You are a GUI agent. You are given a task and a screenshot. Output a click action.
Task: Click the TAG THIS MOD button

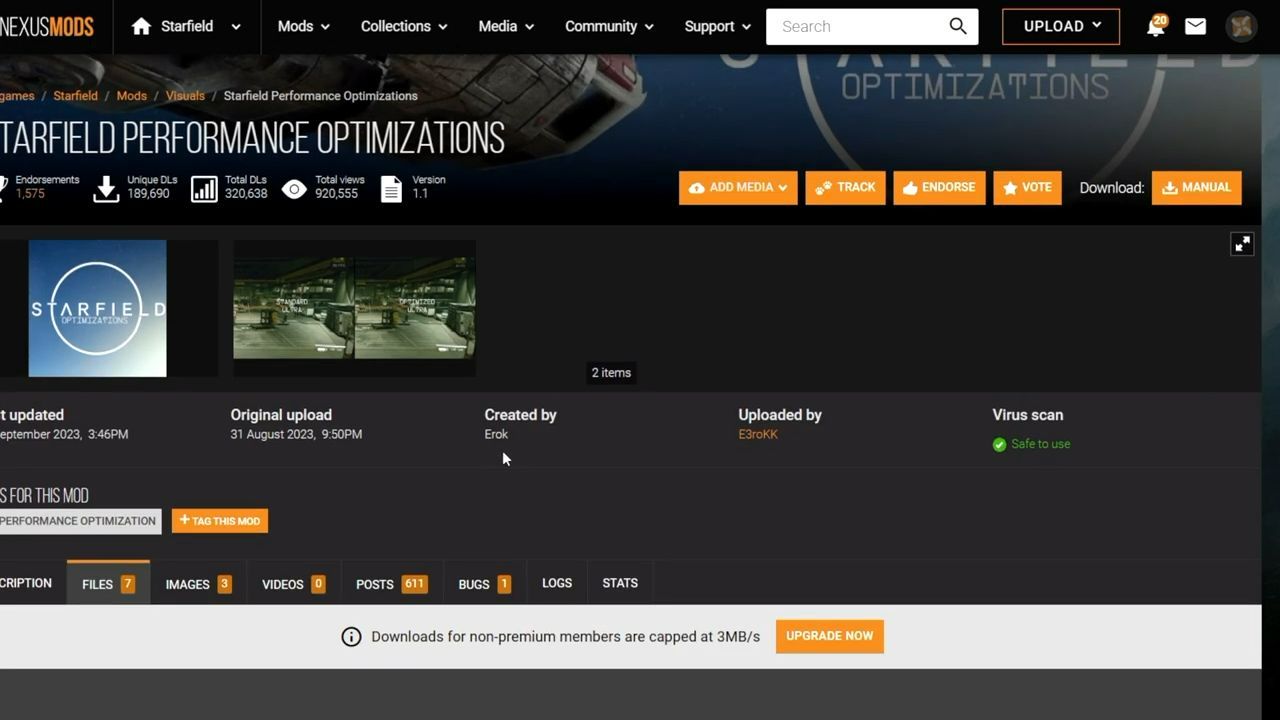tap(220, 521)
